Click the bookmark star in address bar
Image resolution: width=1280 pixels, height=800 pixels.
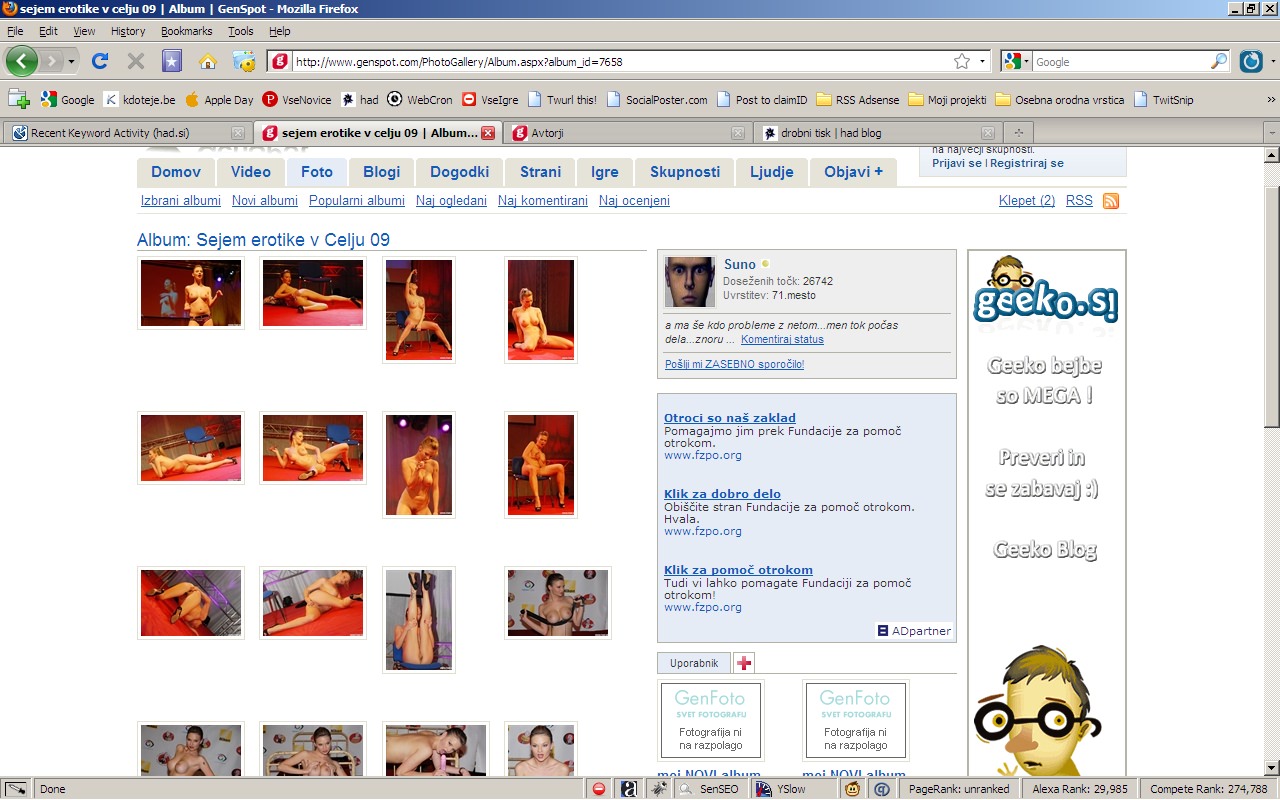tap(962, 61)
